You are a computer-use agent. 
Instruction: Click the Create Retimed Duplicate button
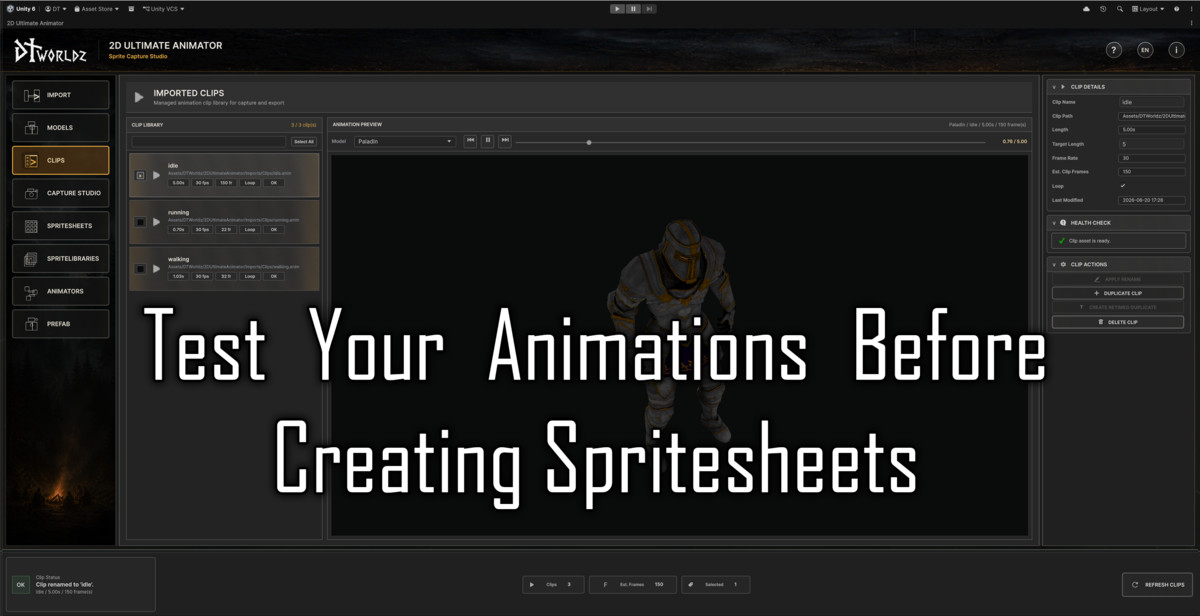coord(1118,307)
